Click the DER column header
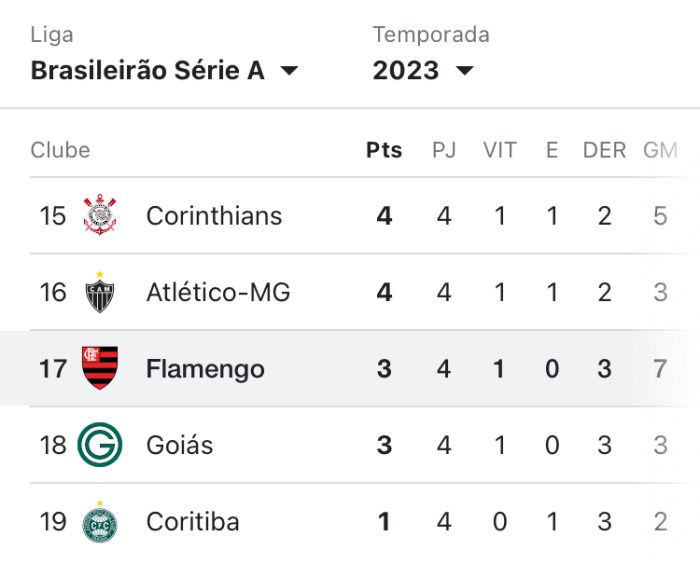 point(604,151)
